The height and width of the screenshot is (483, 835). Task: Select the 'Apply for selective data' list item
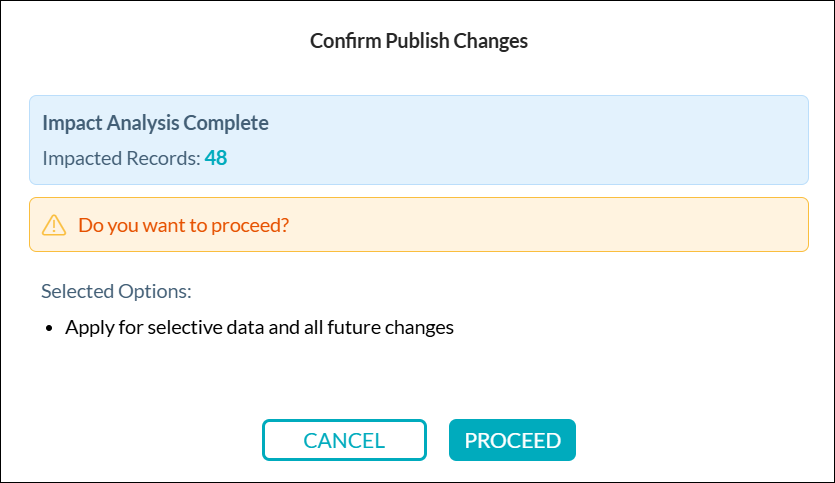point(260,327)
